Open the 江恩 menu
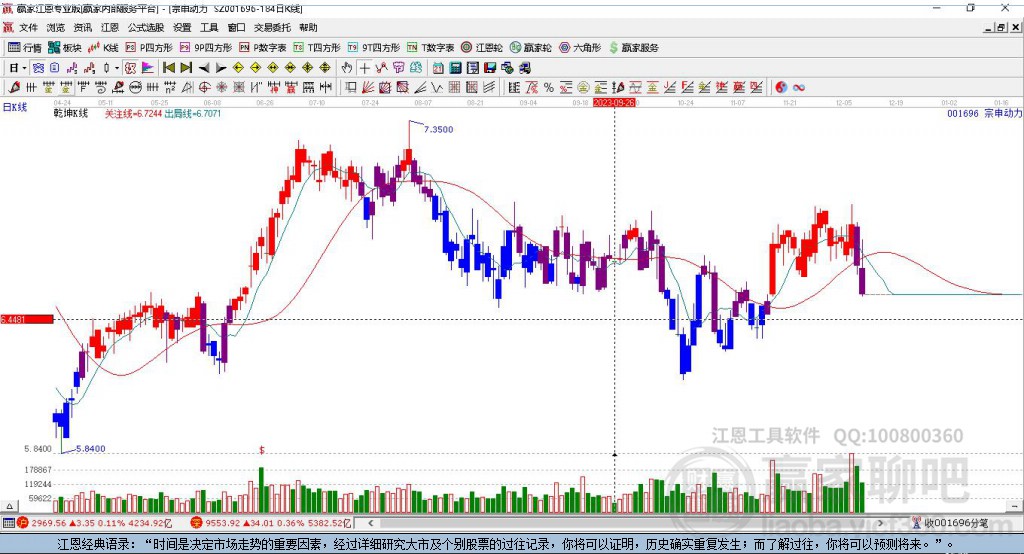Image resolution: width=1024 pixels, height=554 pixels. [x=110, y=27]
